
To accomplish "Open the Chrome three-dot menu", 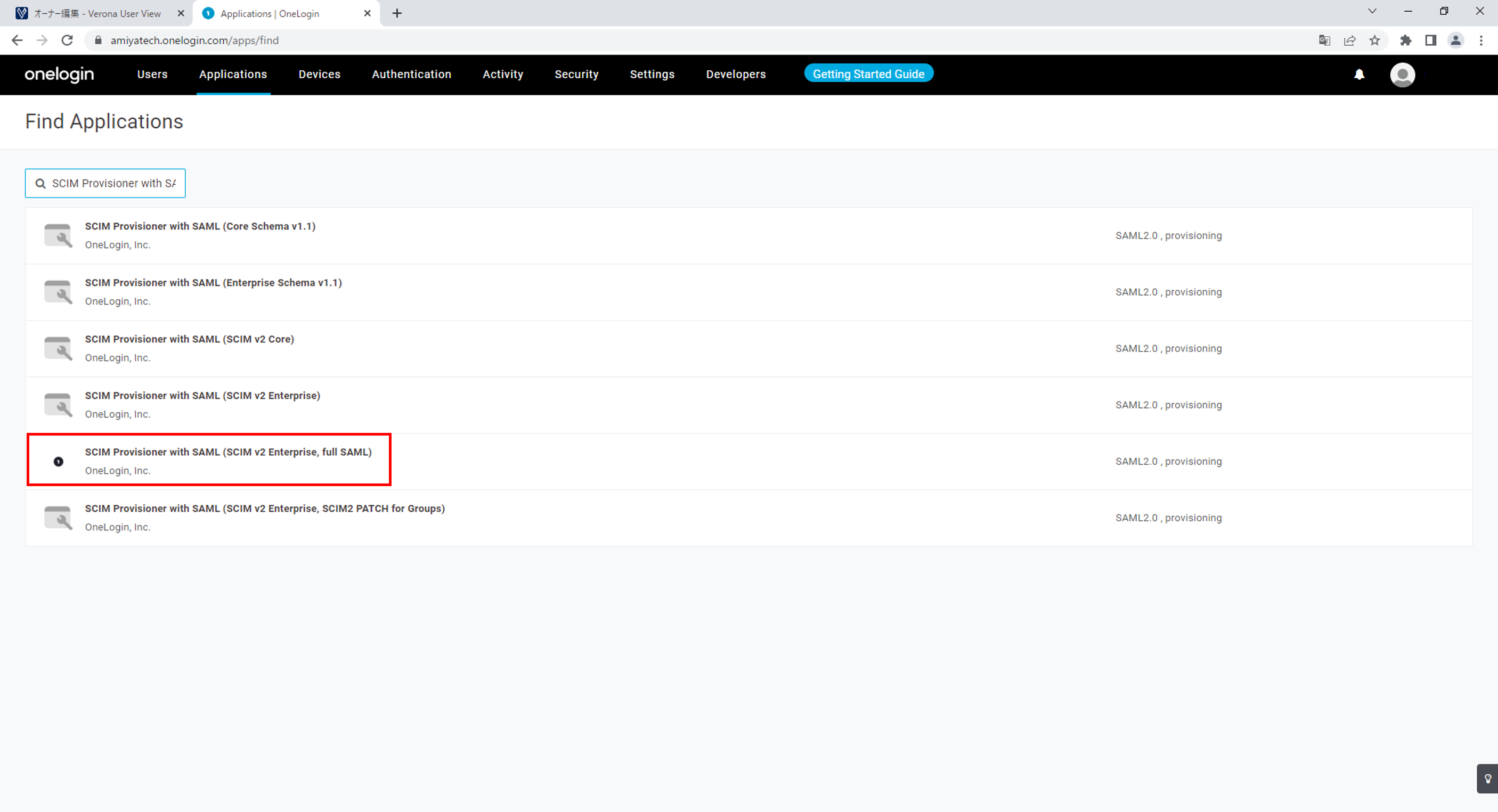I will point(1481,40).
